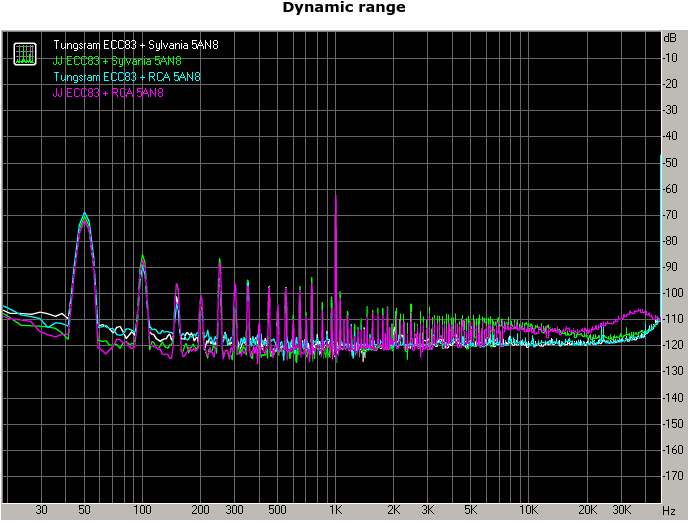Click the 50 Hz frequency label
The image size is (690, 523).
[84, 510]
